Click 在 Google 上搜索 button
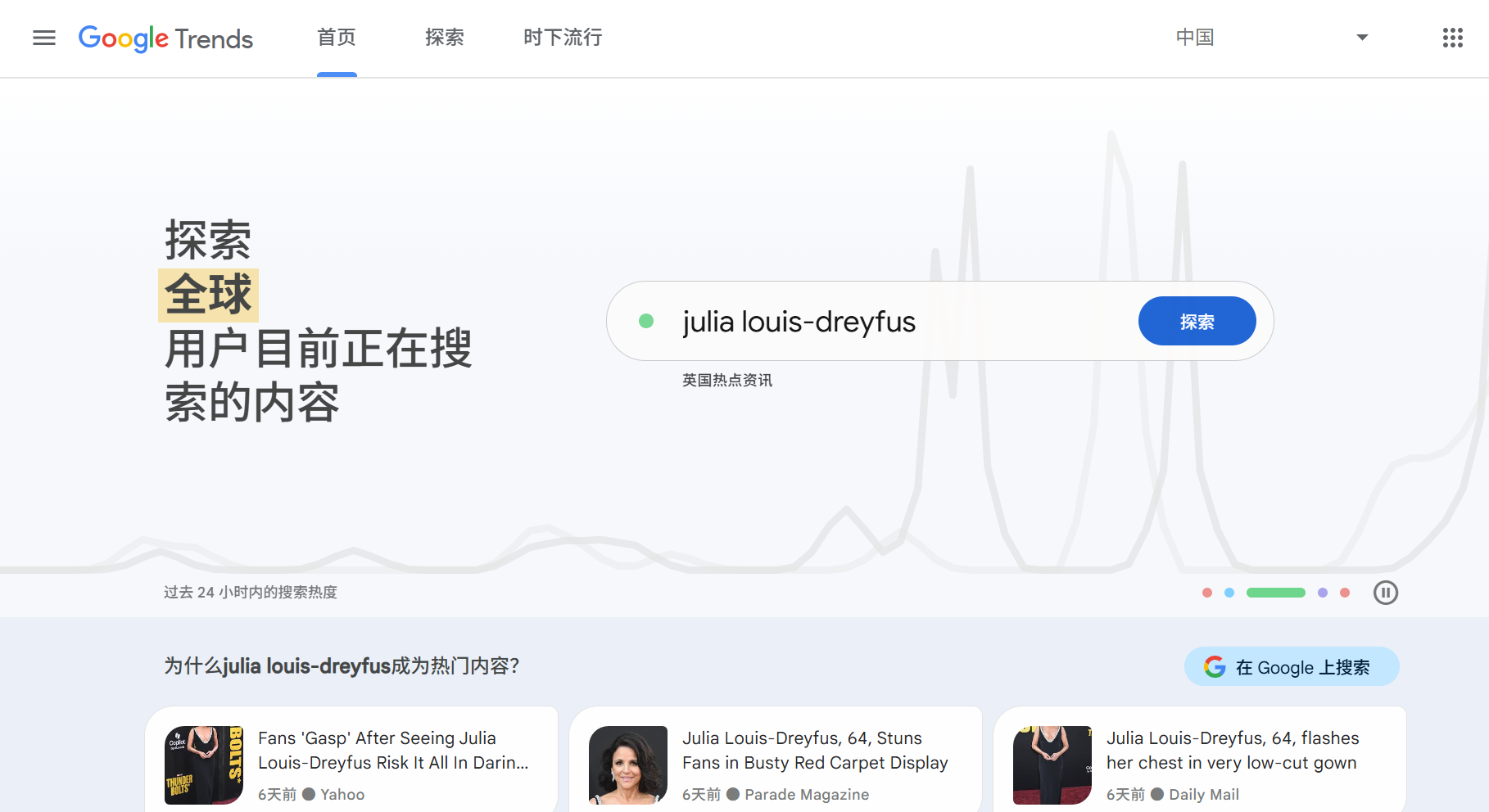The width and height of the screenshot is (1489, 812). (1292, 667)
